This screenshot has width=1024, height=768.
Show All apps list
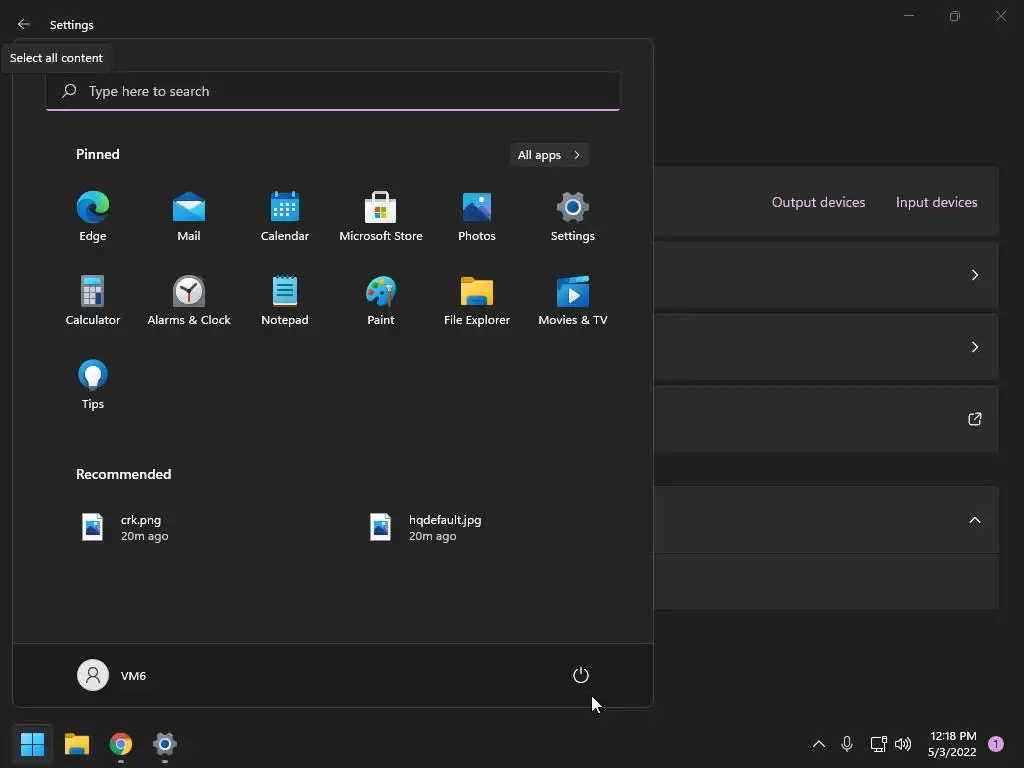pos(549,155)
